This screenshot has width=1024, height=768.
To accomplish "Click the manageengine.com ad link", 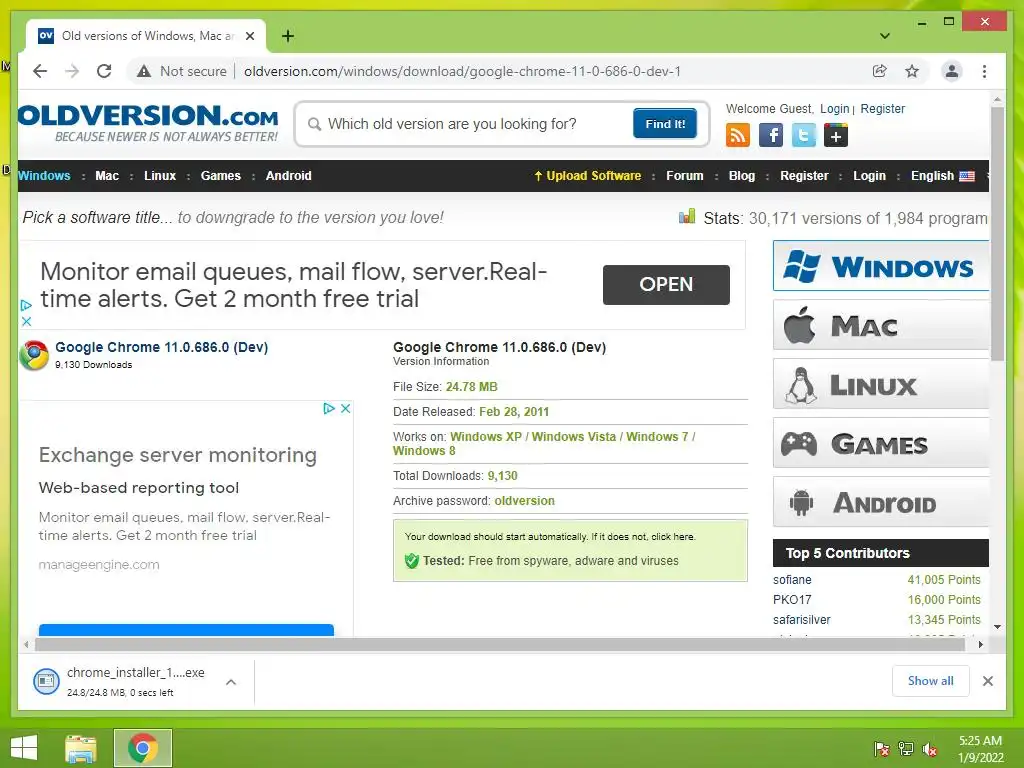I will (x=99, y=565).
